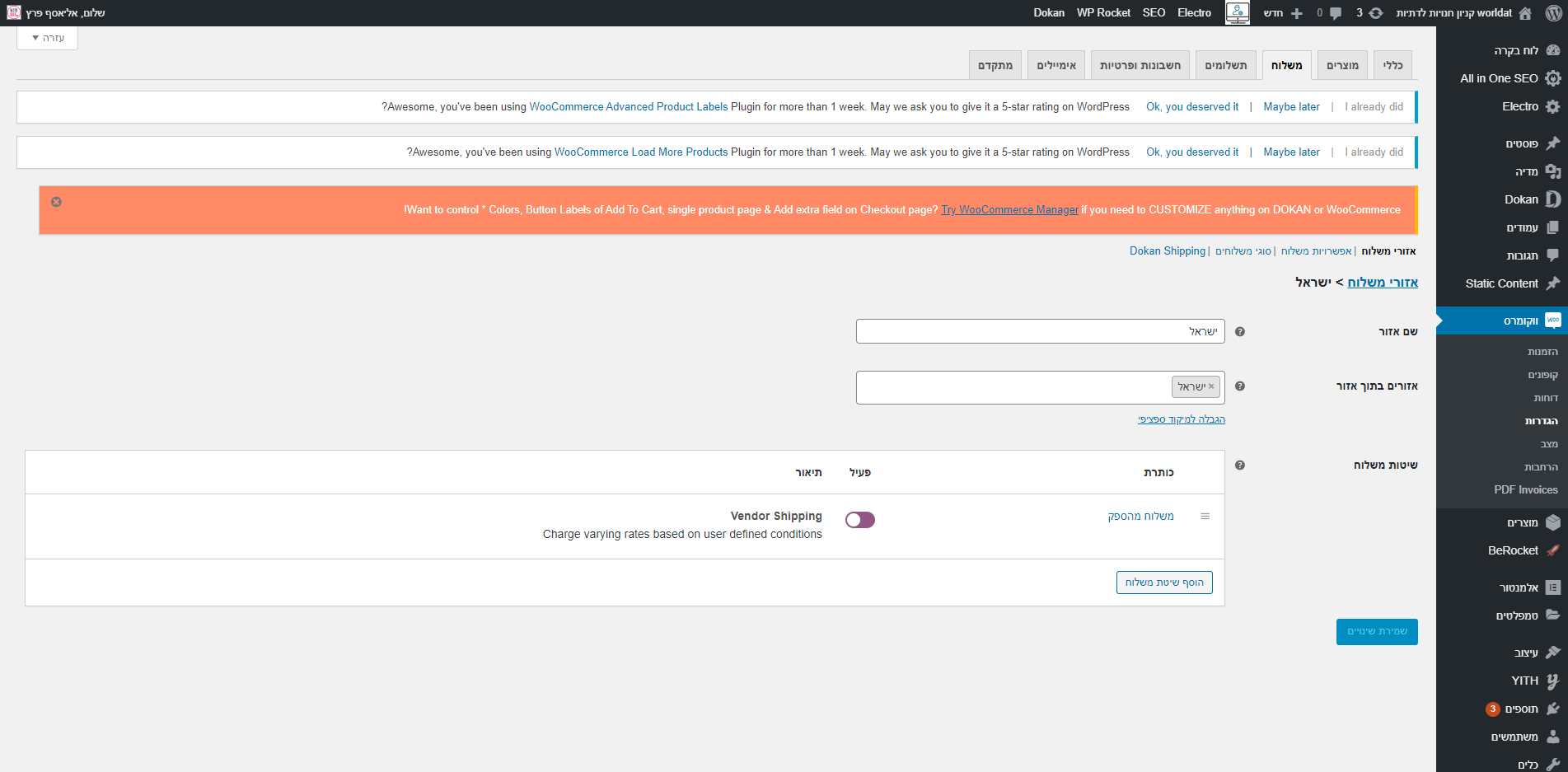Switch to the תשלומים settings tab
The width and height of the screenshot is (1568, 772).
coord(1226,65)
